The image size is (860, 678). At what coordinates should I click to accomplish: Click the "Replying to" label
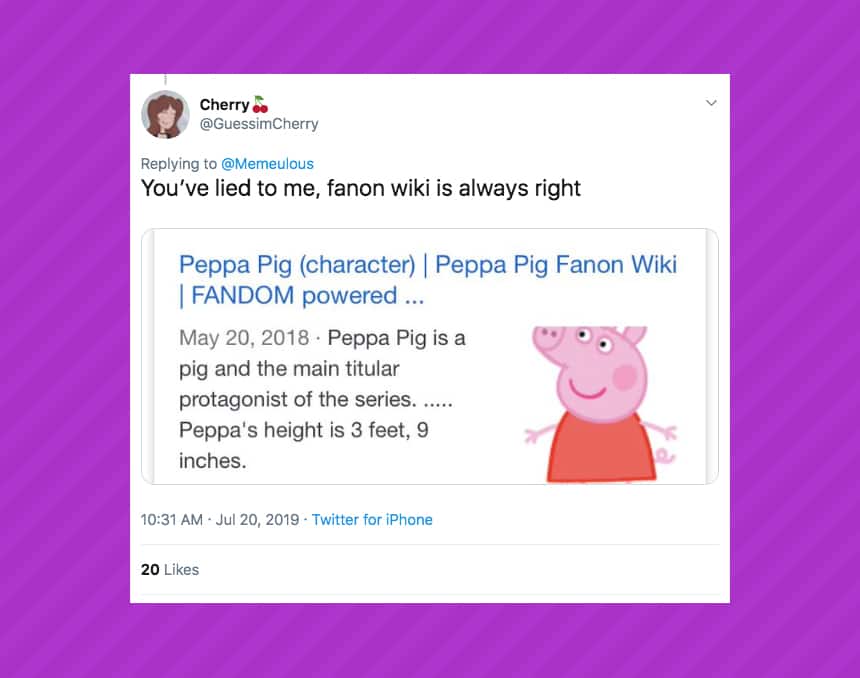click(179, 163)
